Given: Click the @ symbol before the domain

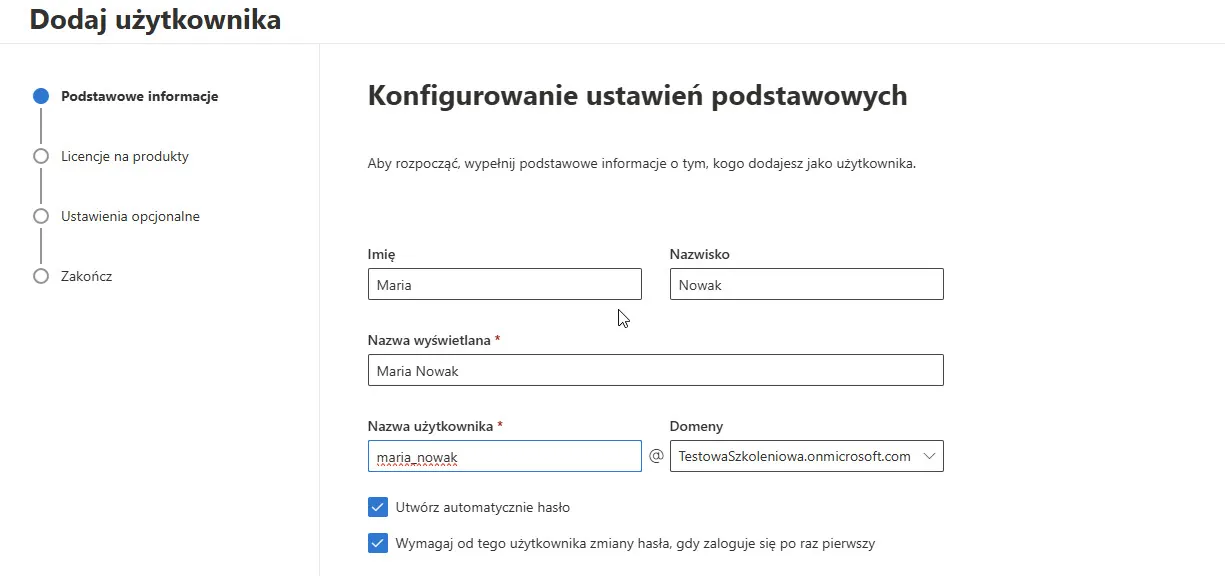Looking at the screenshot, I should 656,456.
